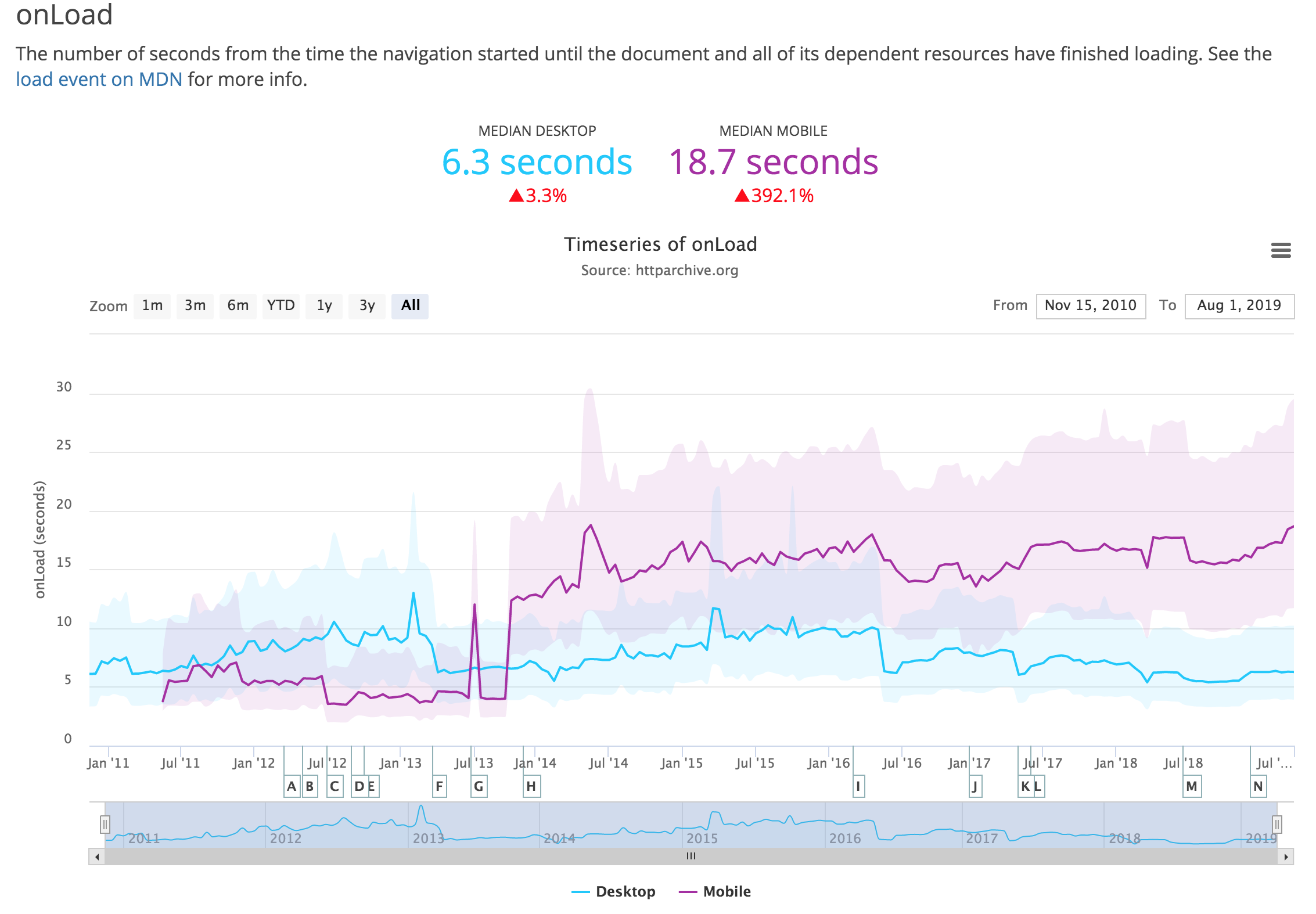The height and width of the screenshot is (914, 1316).
Task: Click the right navigator range handle
Action: click(x=1277, y=824)
